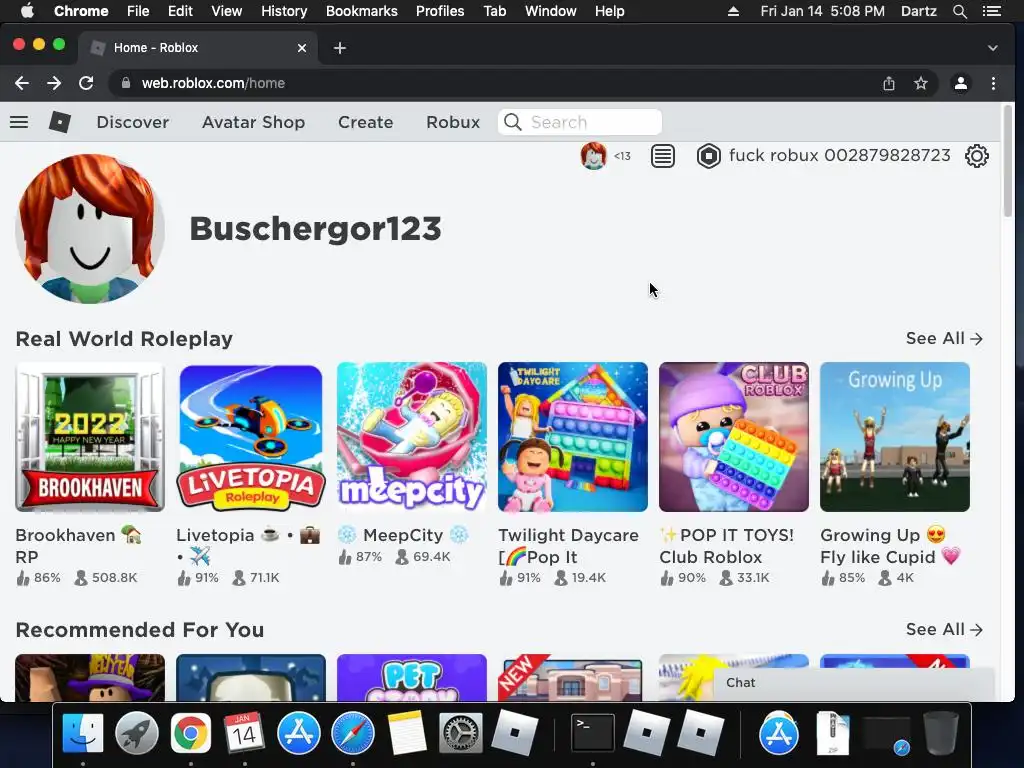This screenshot has height=768, width=1024.
Task: Click the Dartz user name in menu bar
Action: (x=918, y=11)
